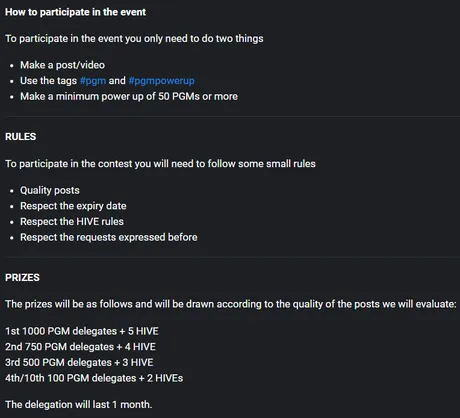Select the 3rd prize 500 PGM line

(x=79, y=362)
